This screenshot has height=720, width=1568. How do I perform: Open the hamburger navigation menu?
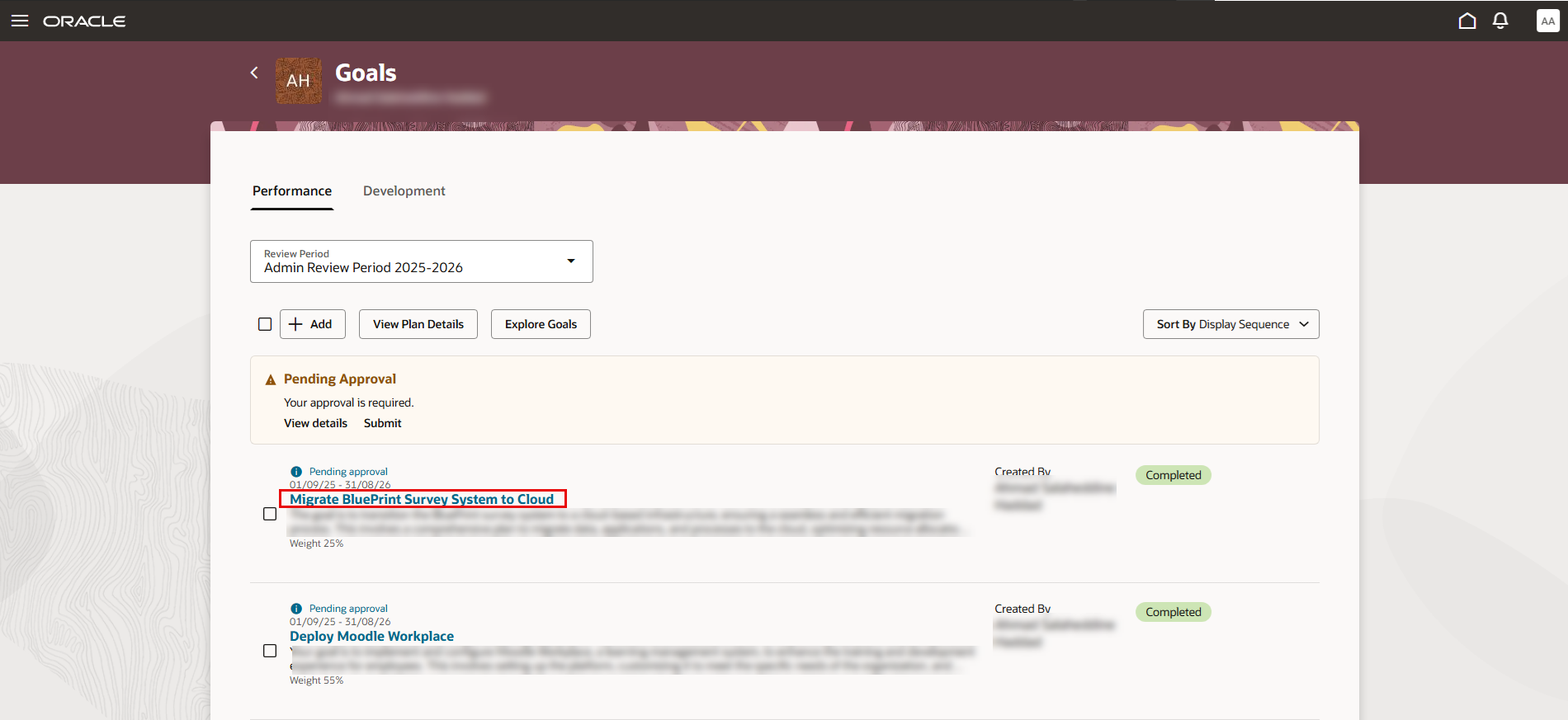coord(20,21)
